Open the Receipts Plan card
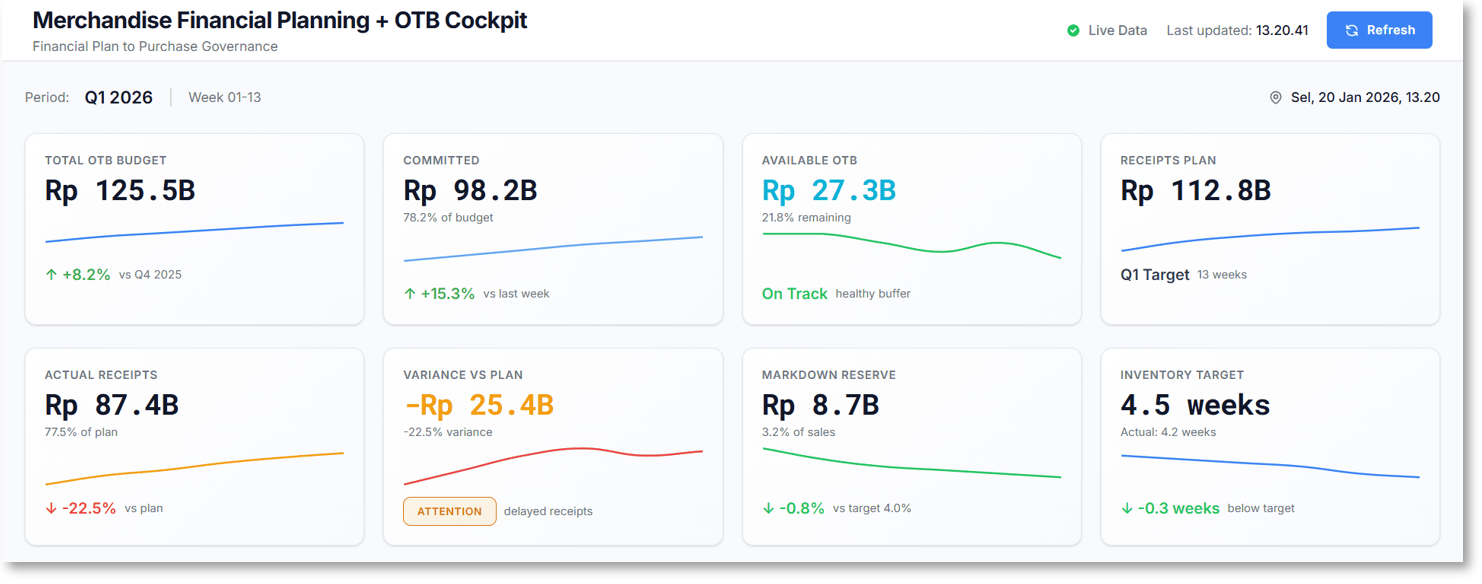Image resolution: width=1482 pixels, height=584 pixels. (x=1269, y=229)
